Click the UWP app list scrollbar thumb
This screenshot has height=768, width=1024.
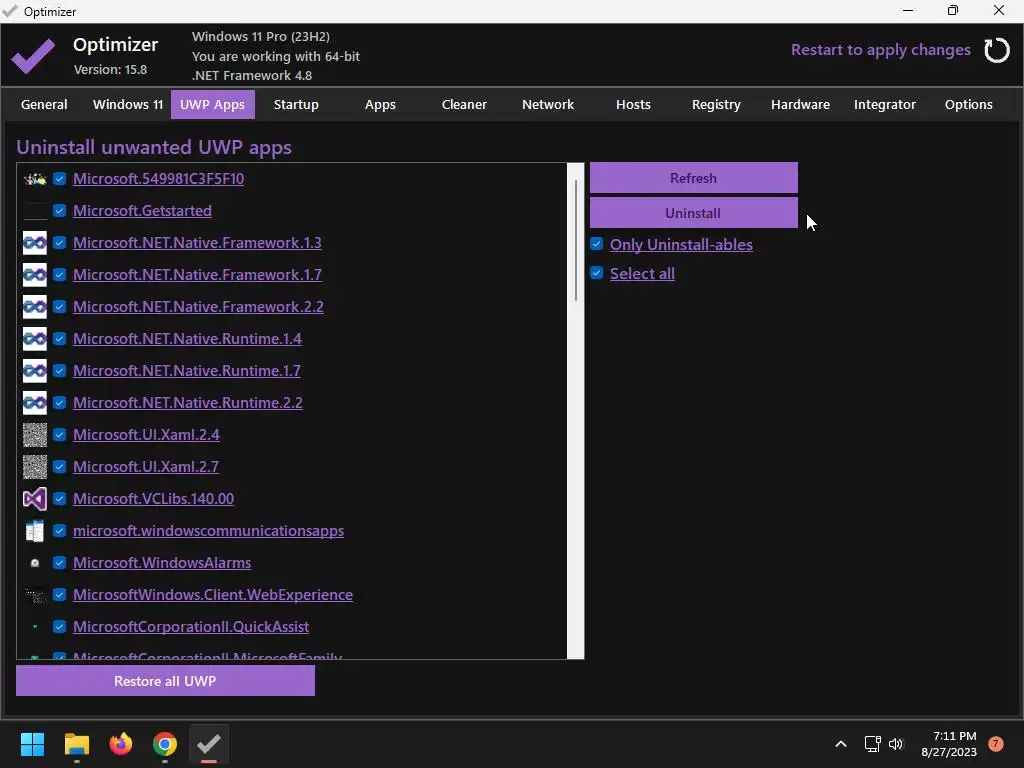576,240
